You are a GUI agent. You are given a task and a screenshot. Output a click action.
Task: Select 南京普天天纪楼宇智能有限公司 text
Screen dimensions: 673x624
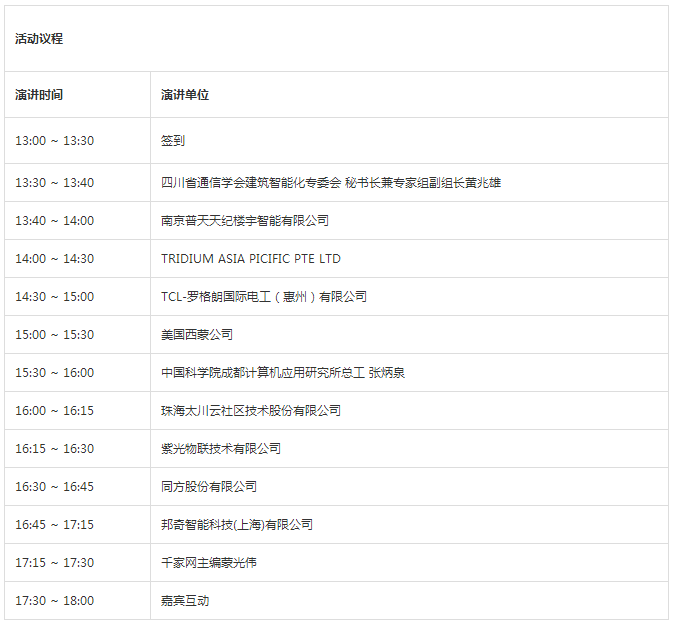click(x=245, y=221)
